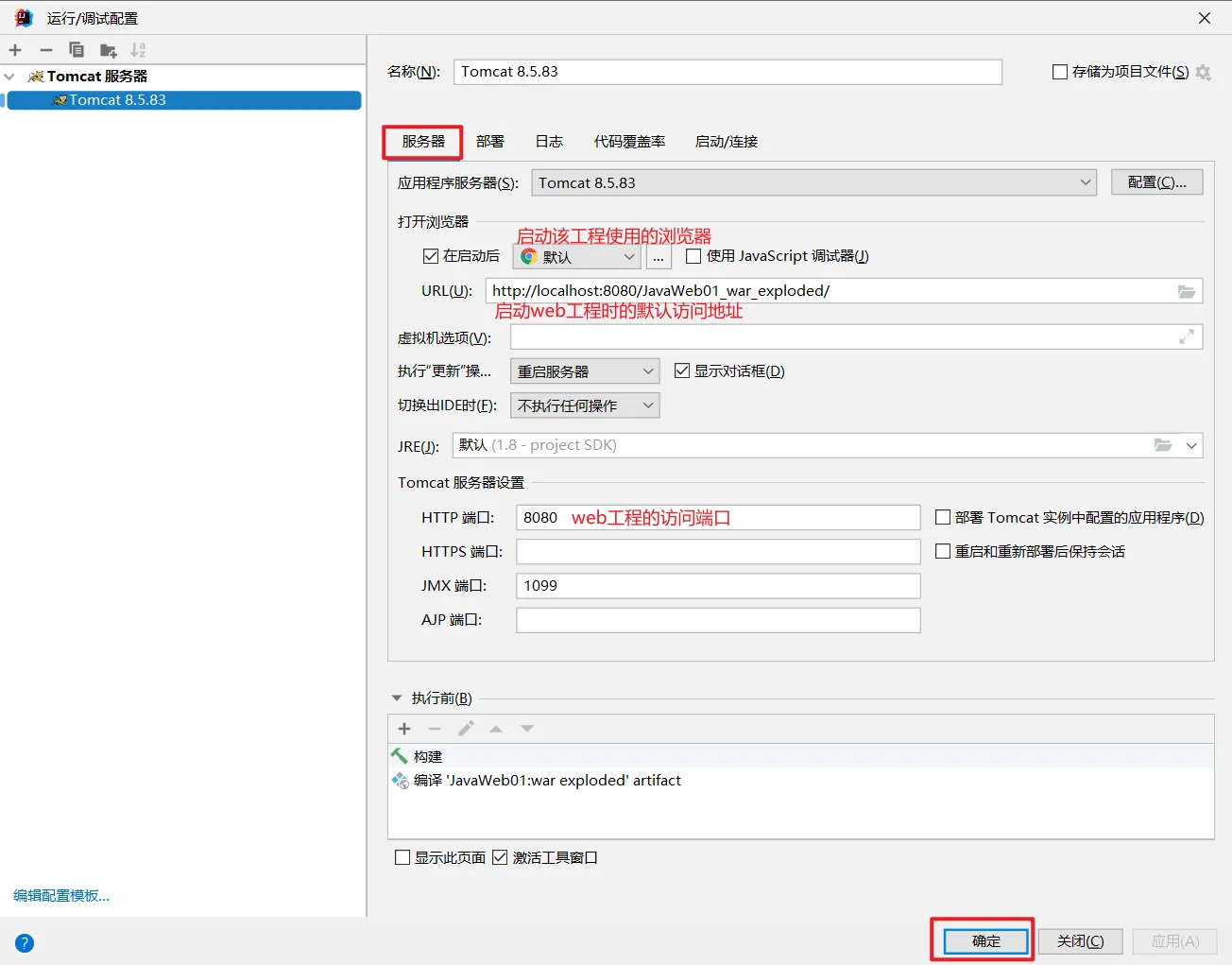
Task: Switch to the 服务器 tab
Action: point(423,142)
